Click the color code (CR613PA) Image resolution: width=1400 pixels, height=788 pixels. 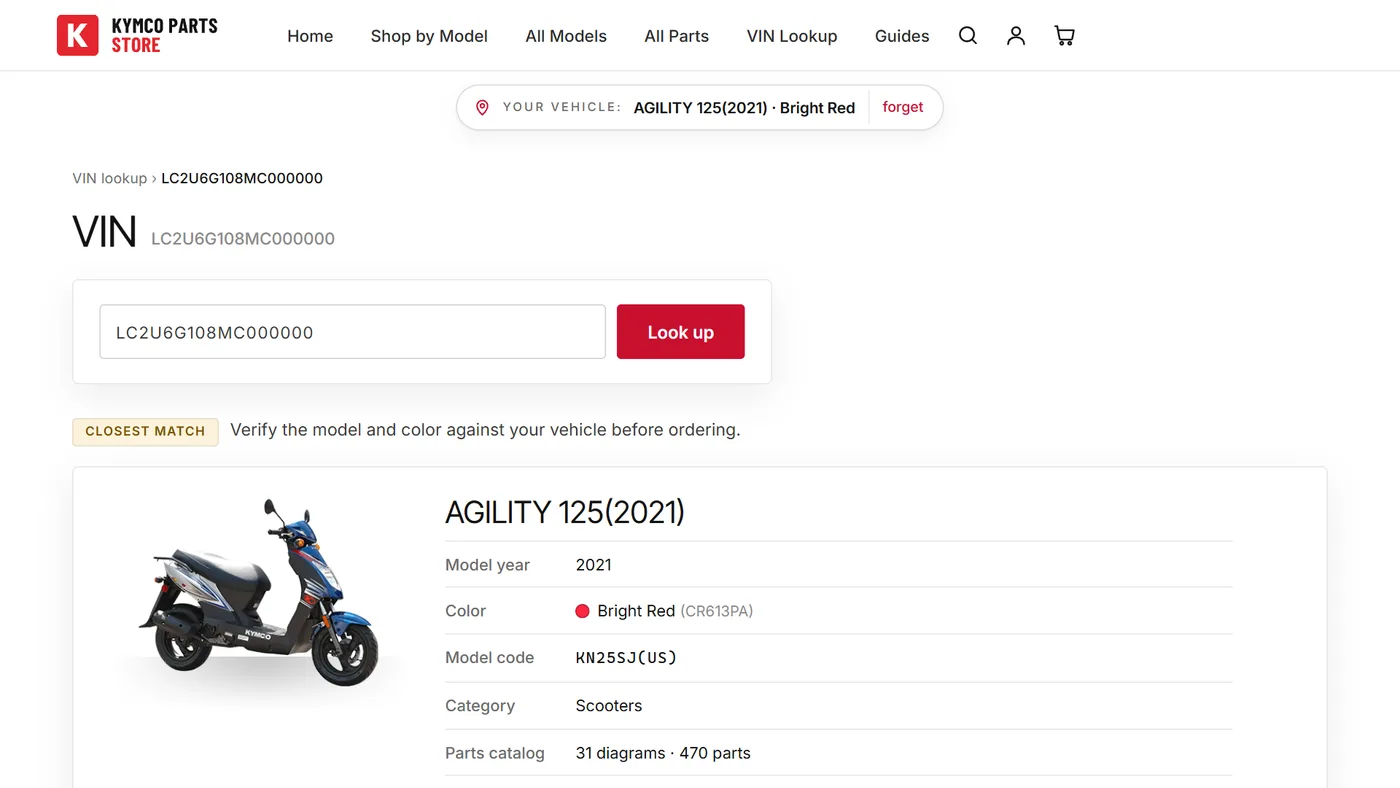(x=717, y=611)
